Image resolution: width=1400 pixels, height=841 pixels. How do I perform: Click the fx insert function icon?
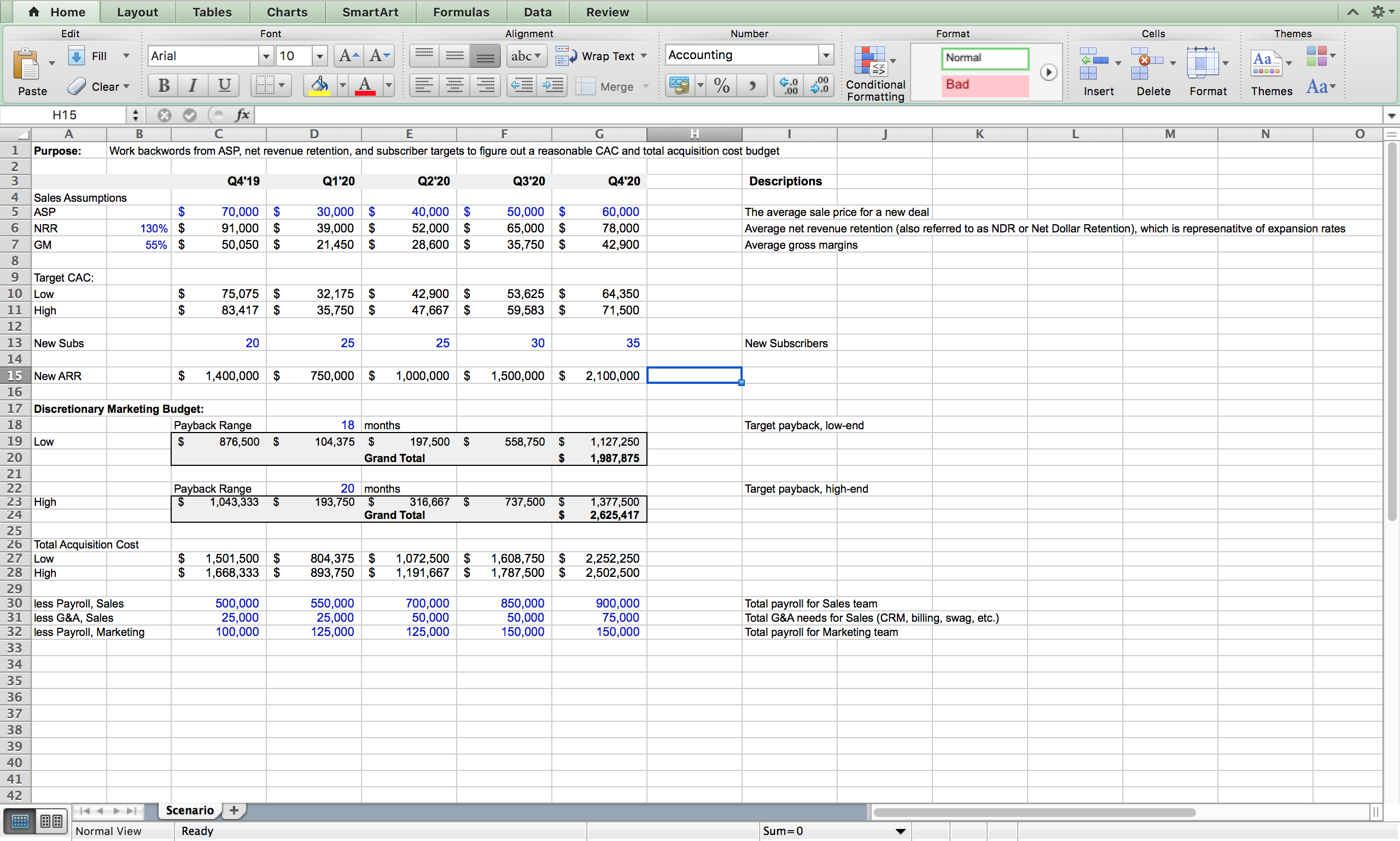243,115
